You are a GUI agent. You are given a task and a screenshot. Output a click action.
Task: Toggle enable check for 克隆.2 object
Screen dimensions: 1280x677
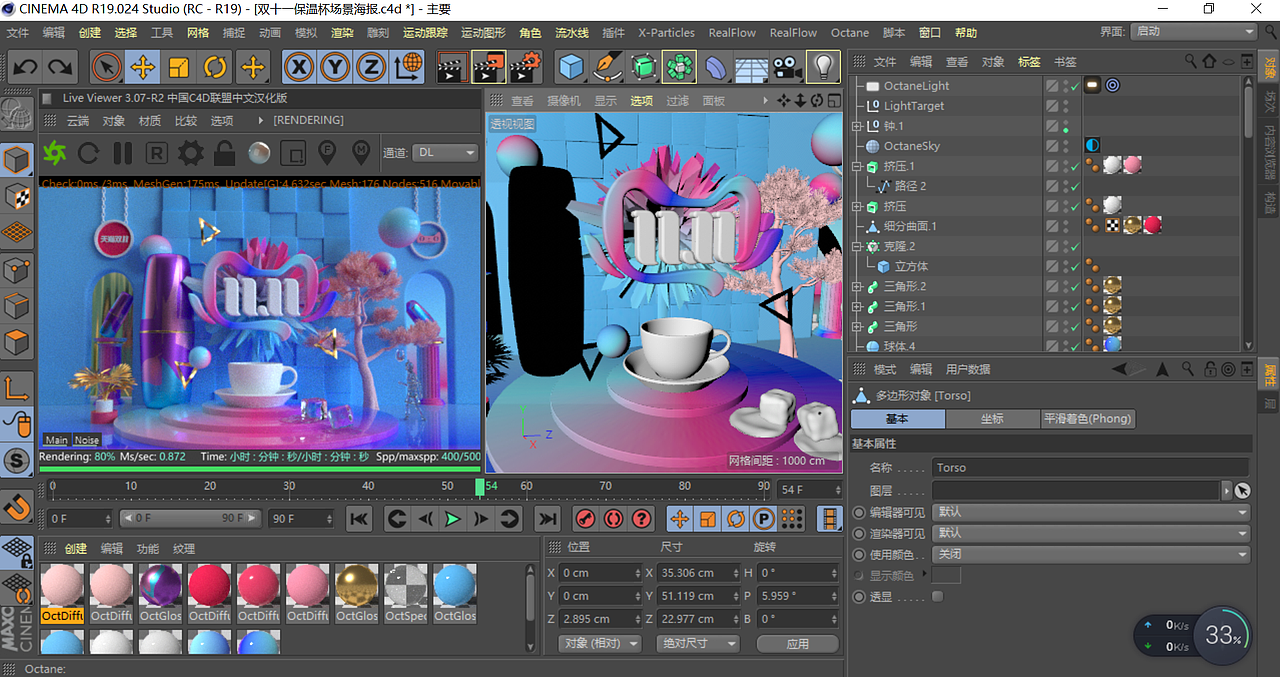1073,247
